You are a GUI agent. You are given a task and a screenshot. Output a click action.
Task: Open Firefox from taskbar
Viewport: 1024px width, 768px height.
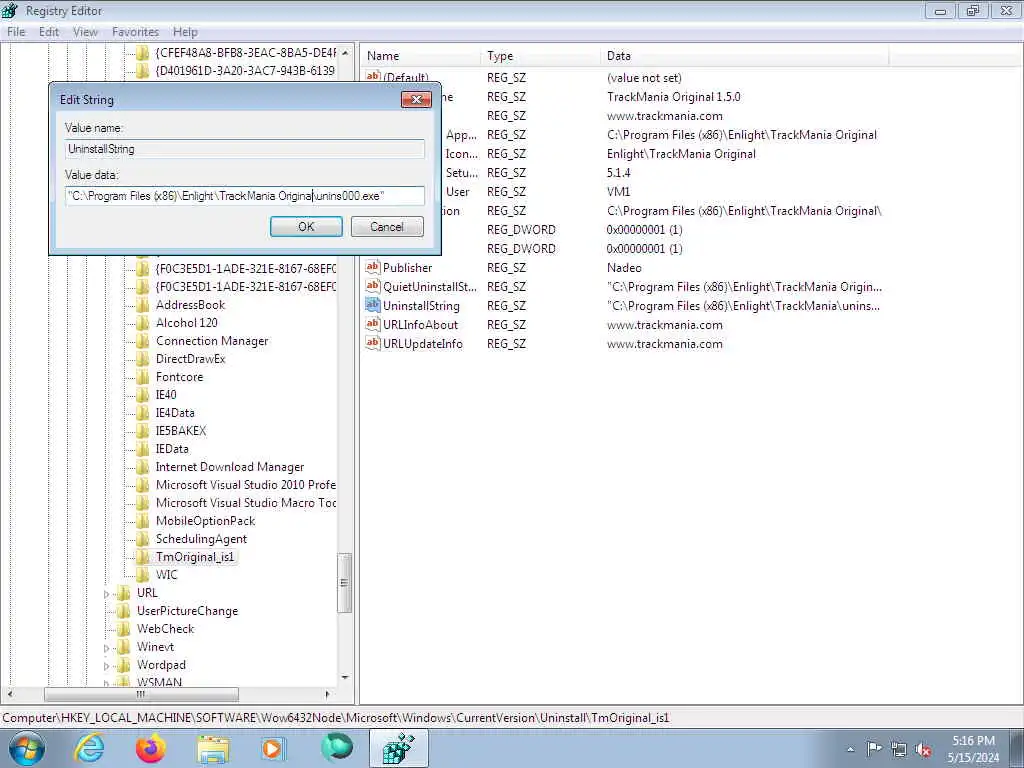(150, 748)
